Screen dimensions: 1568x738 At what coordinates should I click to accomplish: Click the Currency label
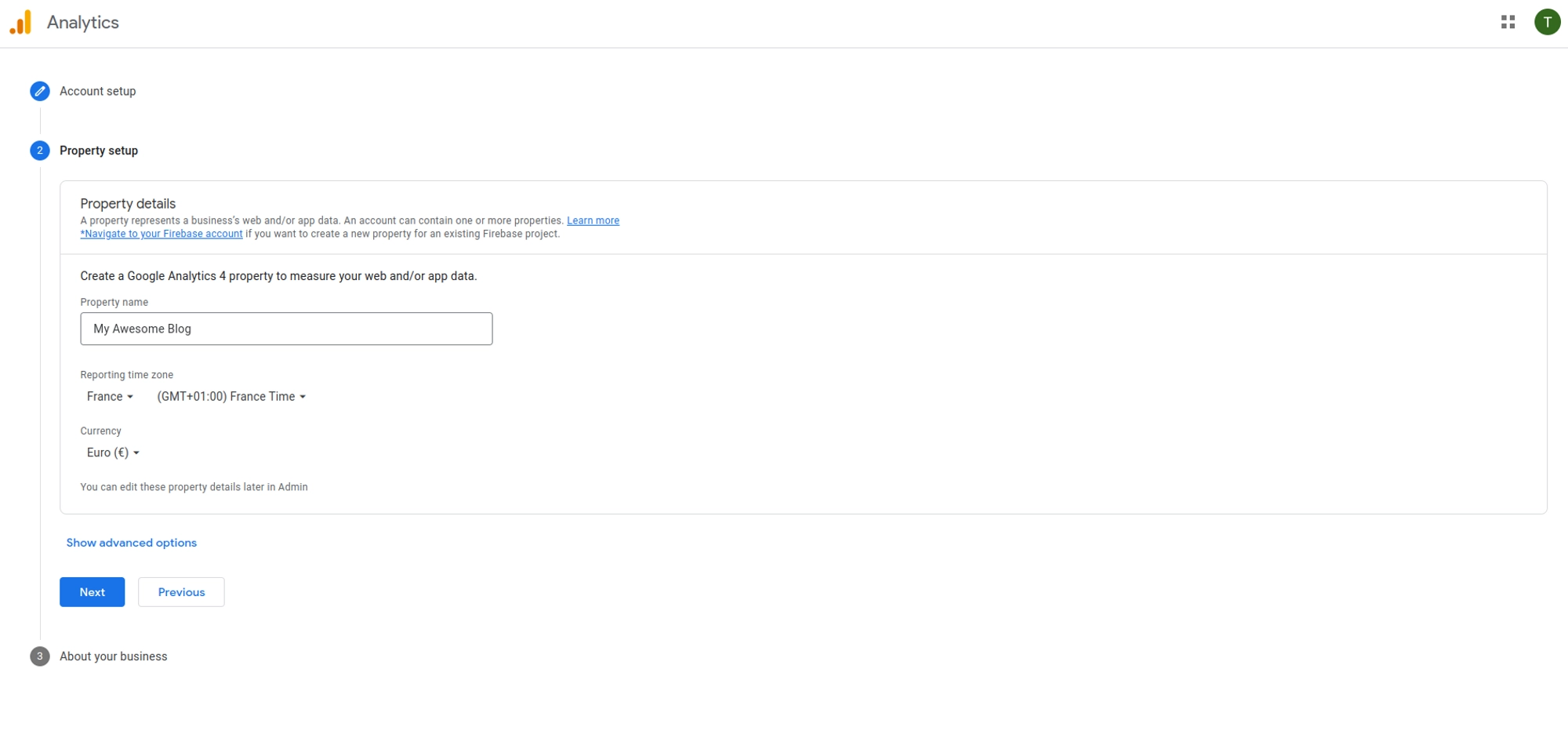coord(101,431)
